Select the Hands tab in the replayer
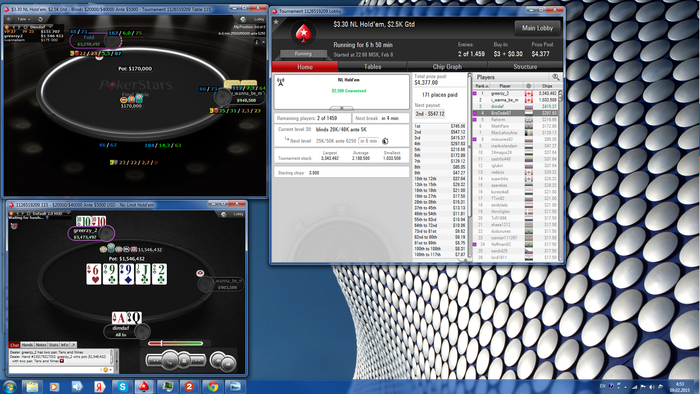 point(27,345)
